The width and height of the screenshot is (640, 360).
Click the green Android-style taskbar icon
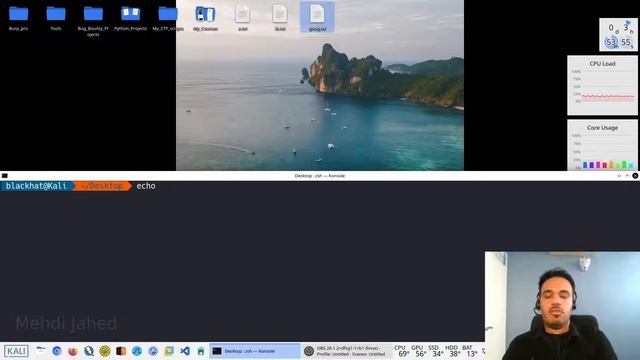(201, 351)
